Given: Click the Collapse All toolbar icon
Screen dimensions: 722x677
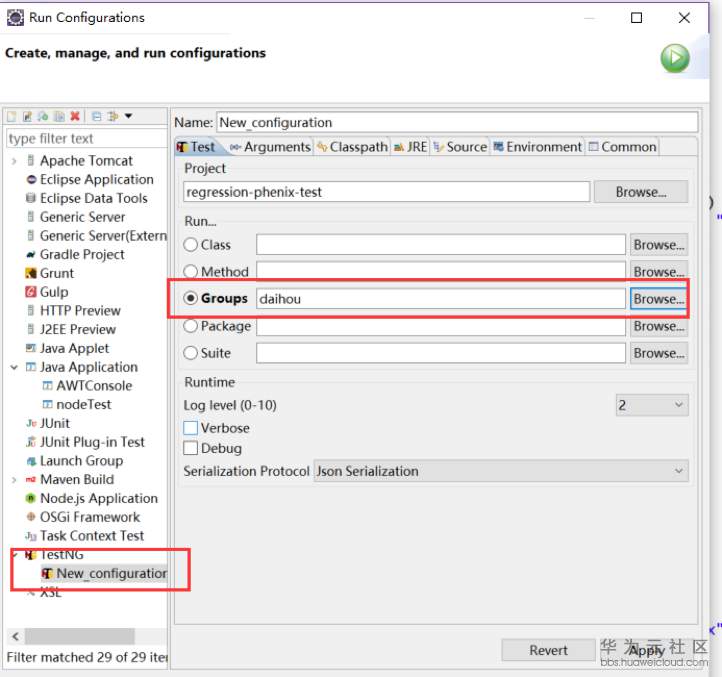Looking at the screenshot, I should 96,116.
